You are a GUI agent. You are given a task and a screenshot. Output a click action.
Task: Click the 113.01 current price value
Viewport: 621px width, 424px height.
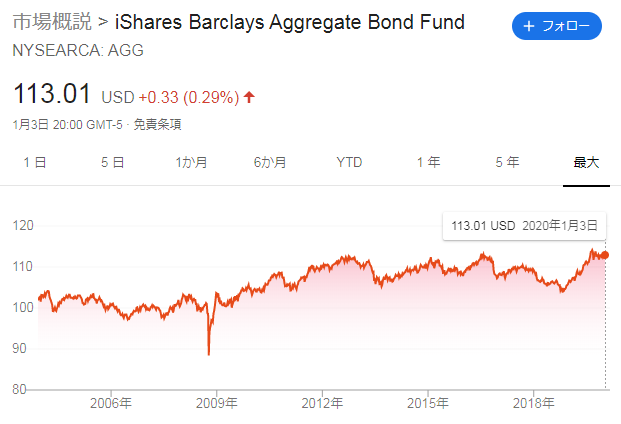click(52, 94)
